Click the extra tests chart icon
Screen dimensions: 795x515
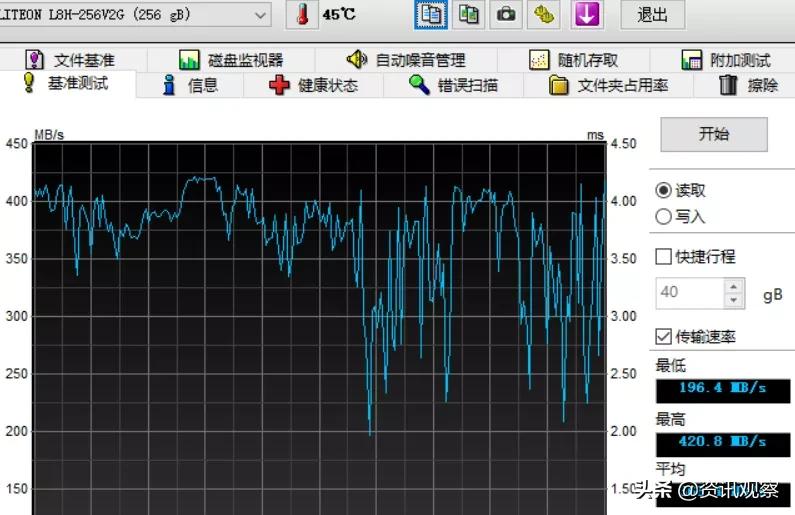click(x=692, y=60)
